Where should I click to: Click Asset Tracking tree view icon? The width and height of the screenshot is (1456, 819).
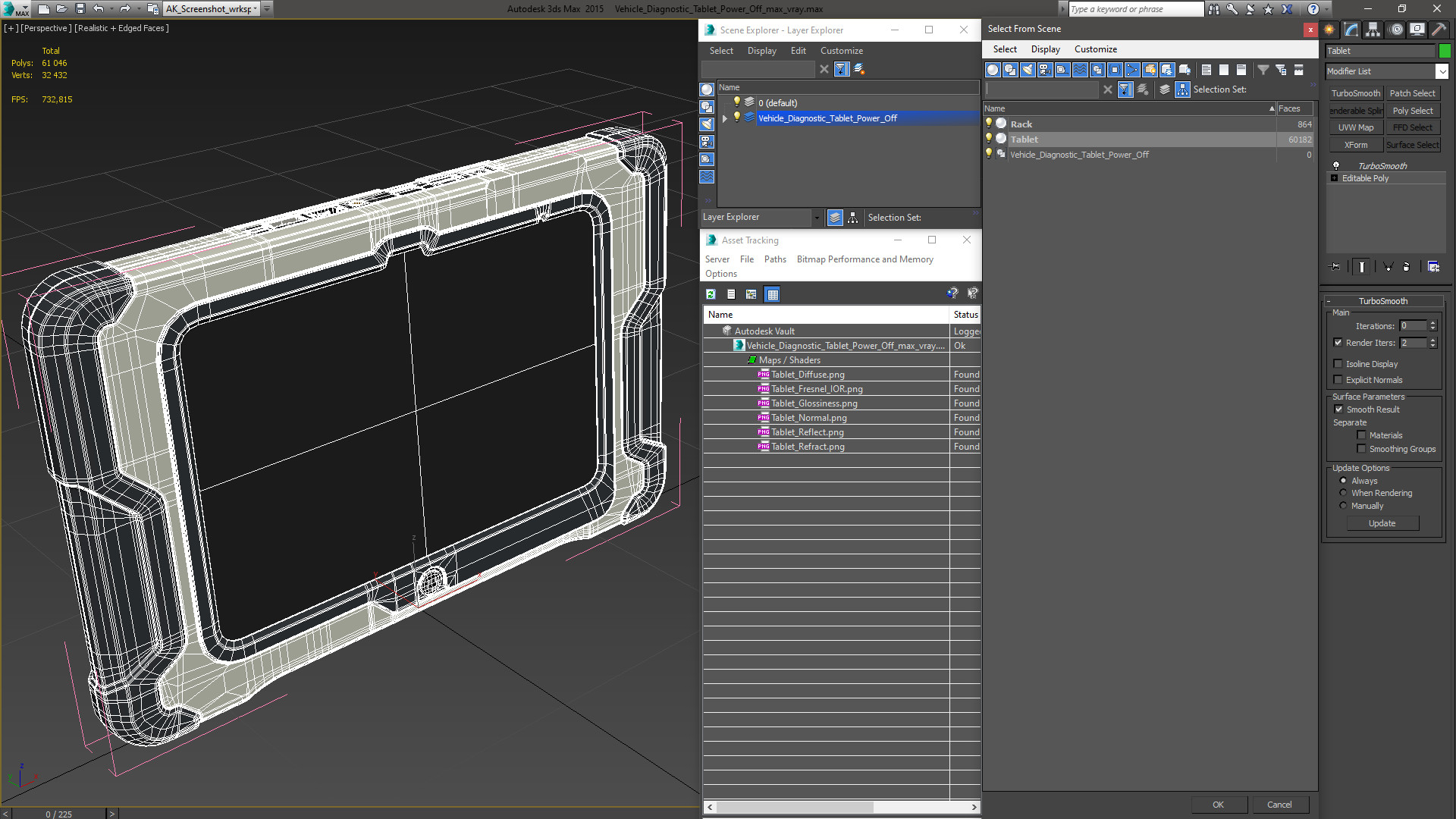pyautogui.click(x=751, y=294)
